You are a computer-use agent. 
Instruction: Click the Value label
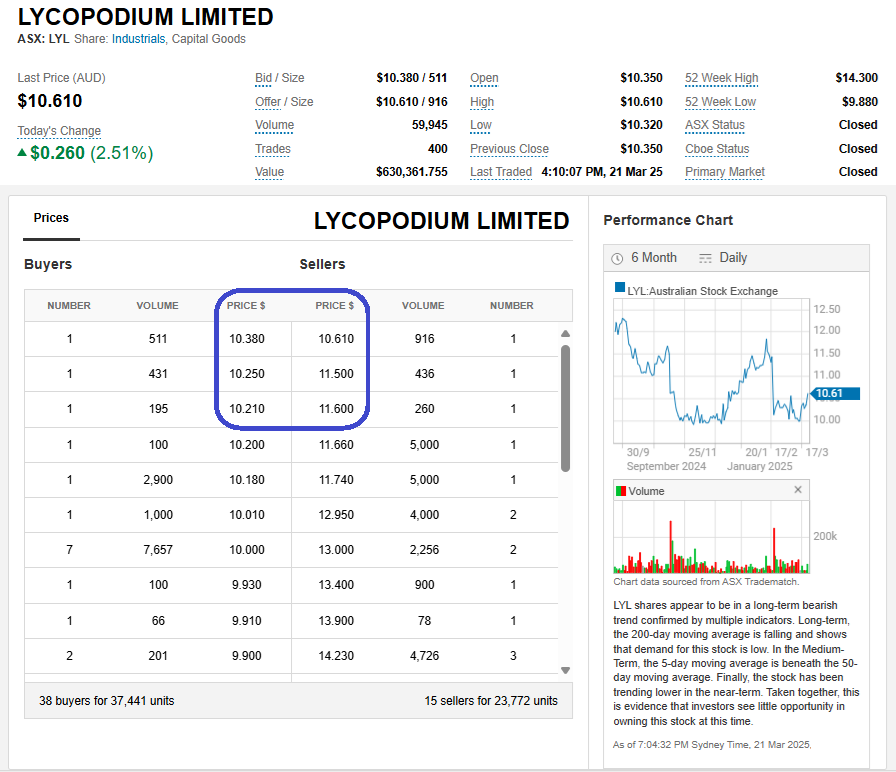click(269, 172)
